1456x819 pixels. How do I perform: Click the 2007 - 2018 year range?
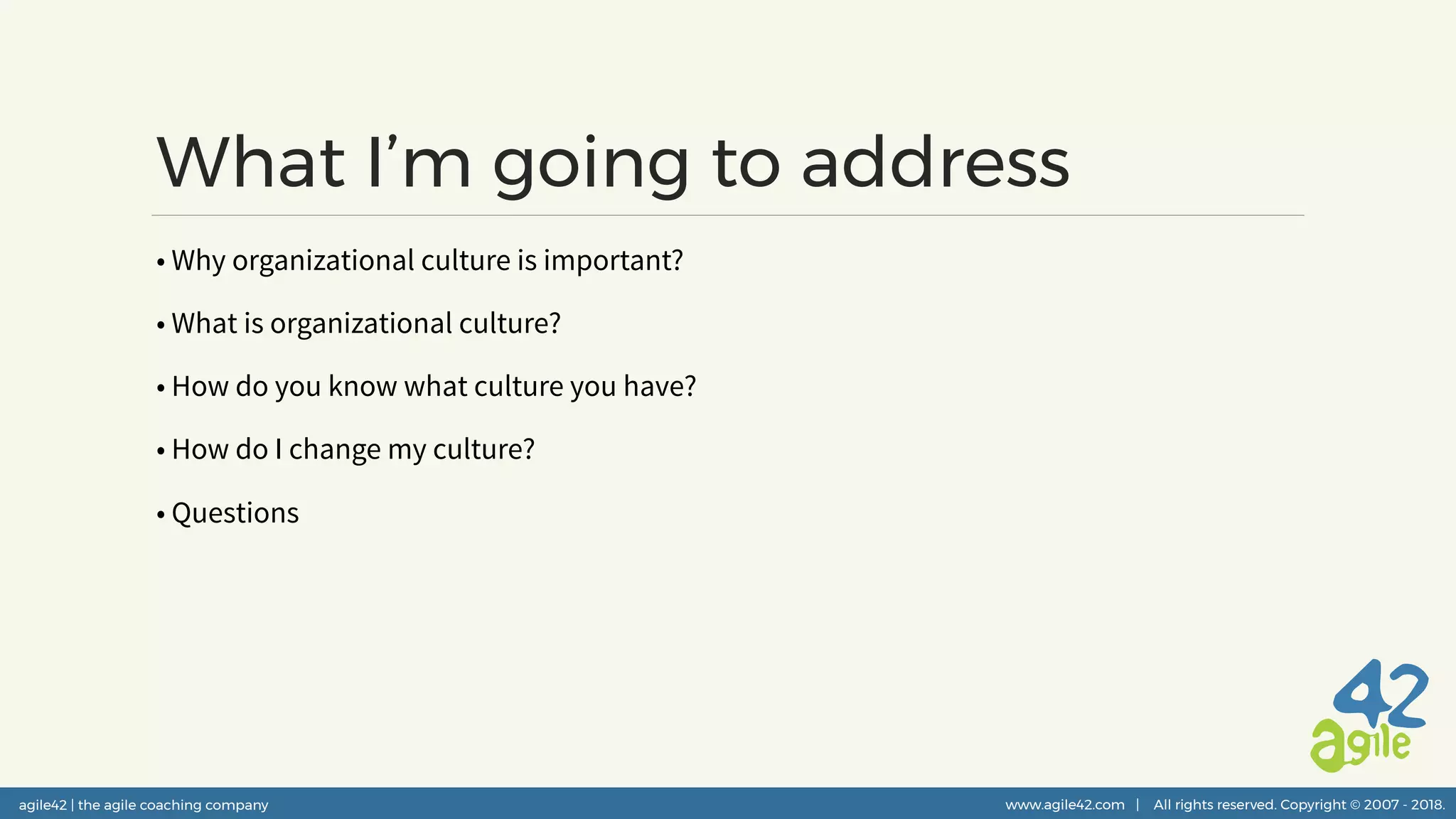tap(1403, 805)
